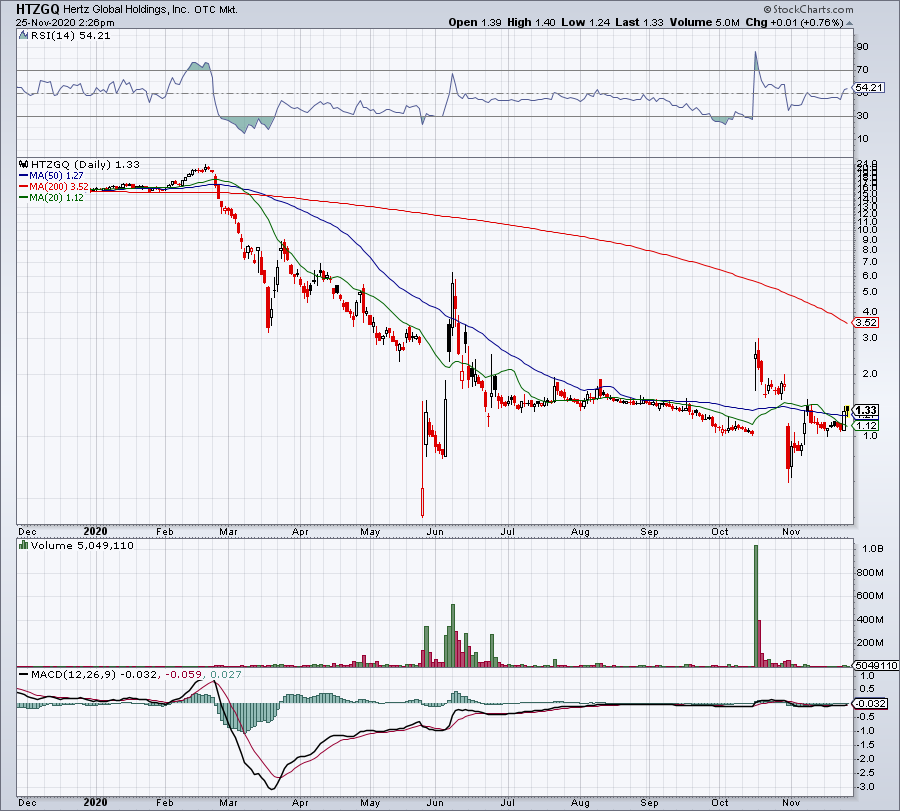Viewport: 900px width, 811px height.
Task: Select the 54.21 RSI value tag
Action: [x=869, y=88]
